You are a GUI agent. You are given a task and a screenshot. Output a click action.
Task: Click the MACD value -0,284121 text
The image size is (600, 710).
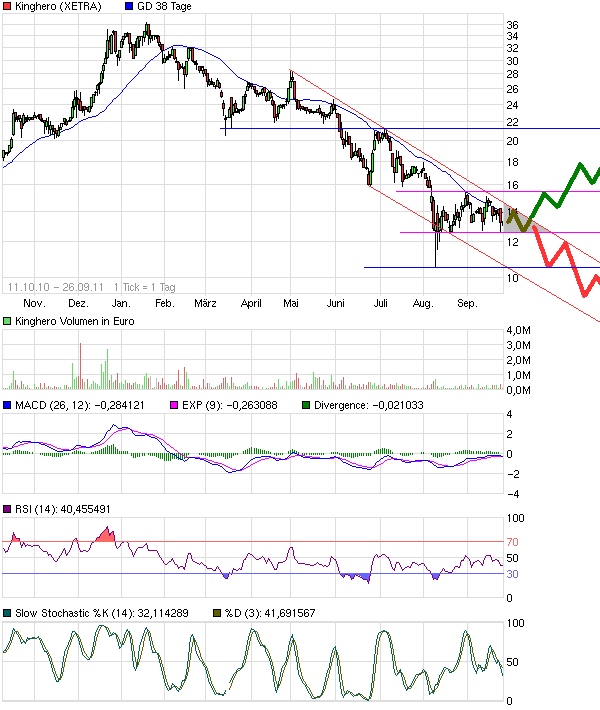click(120, 405)
